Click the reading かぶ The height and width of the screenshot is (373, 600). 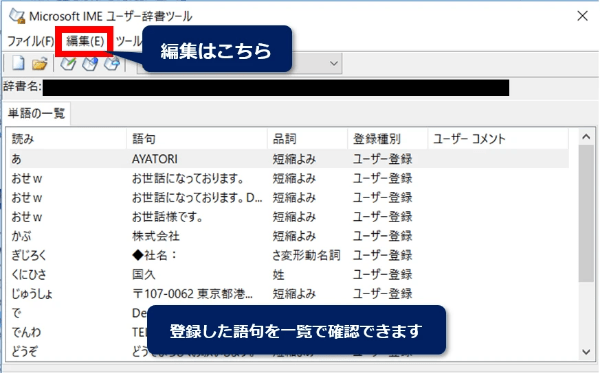click(x=21, y=236)
